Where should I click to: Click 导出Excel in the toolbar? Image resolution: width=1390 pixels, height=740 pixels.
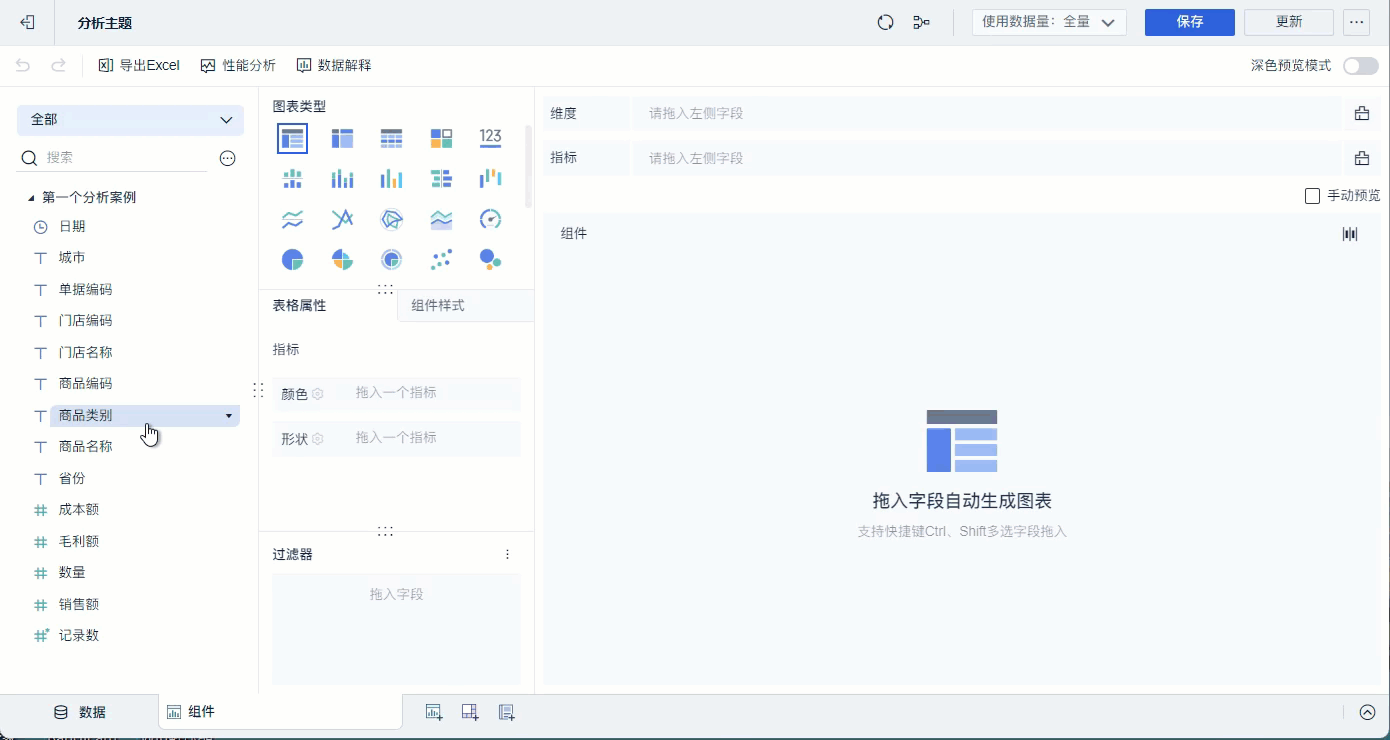pyautogui.click(x=139, y=65)
